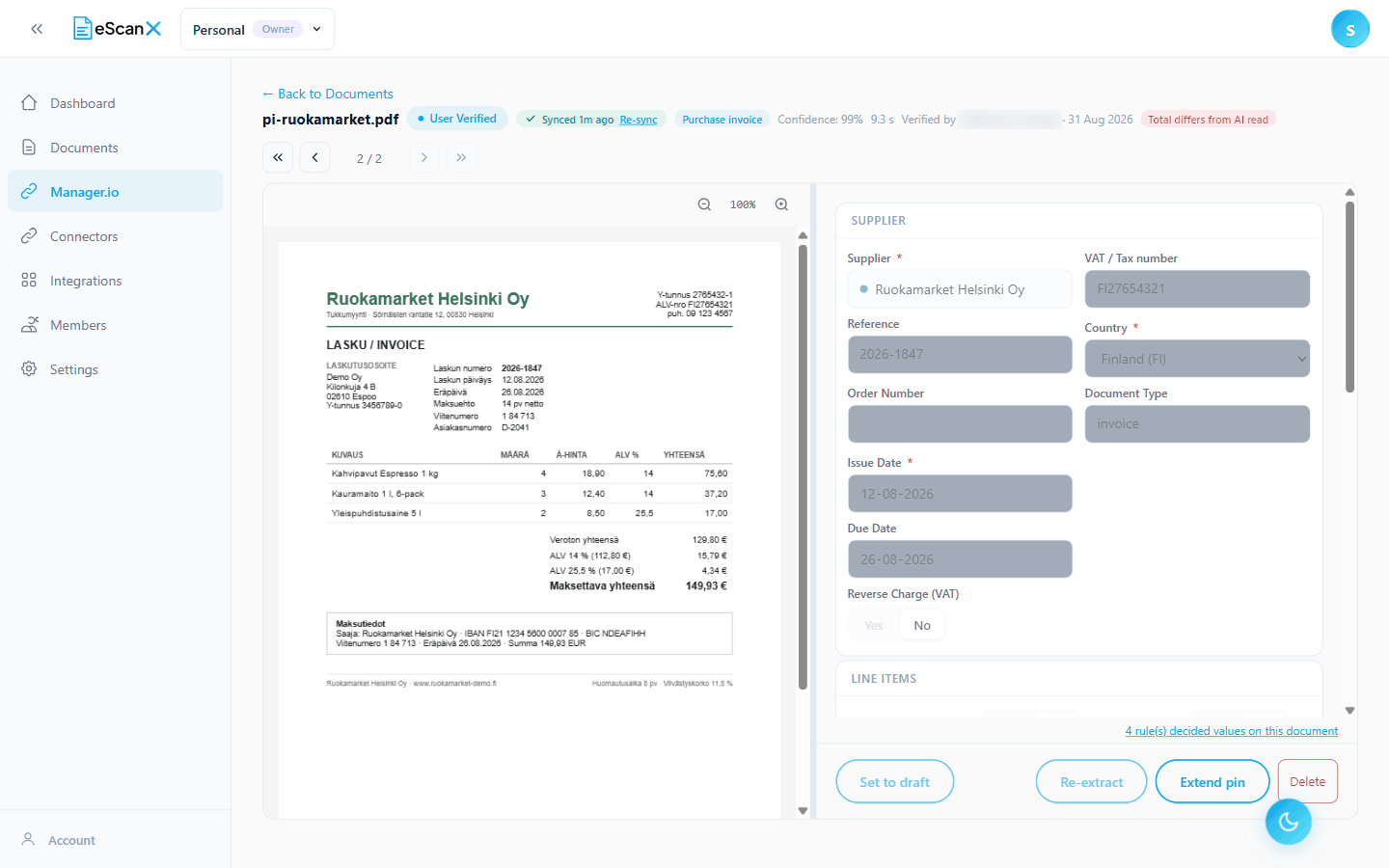The height and width of the screenshot is (868, 1389).
Task: Select Manager.io in the sidebar
Action: [x=116, y=192]
